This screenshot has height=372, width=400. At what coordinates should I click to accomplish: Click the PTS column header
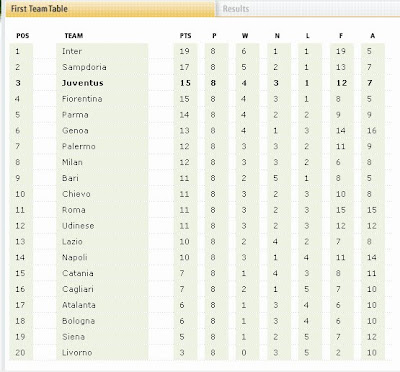click(186, 36)
